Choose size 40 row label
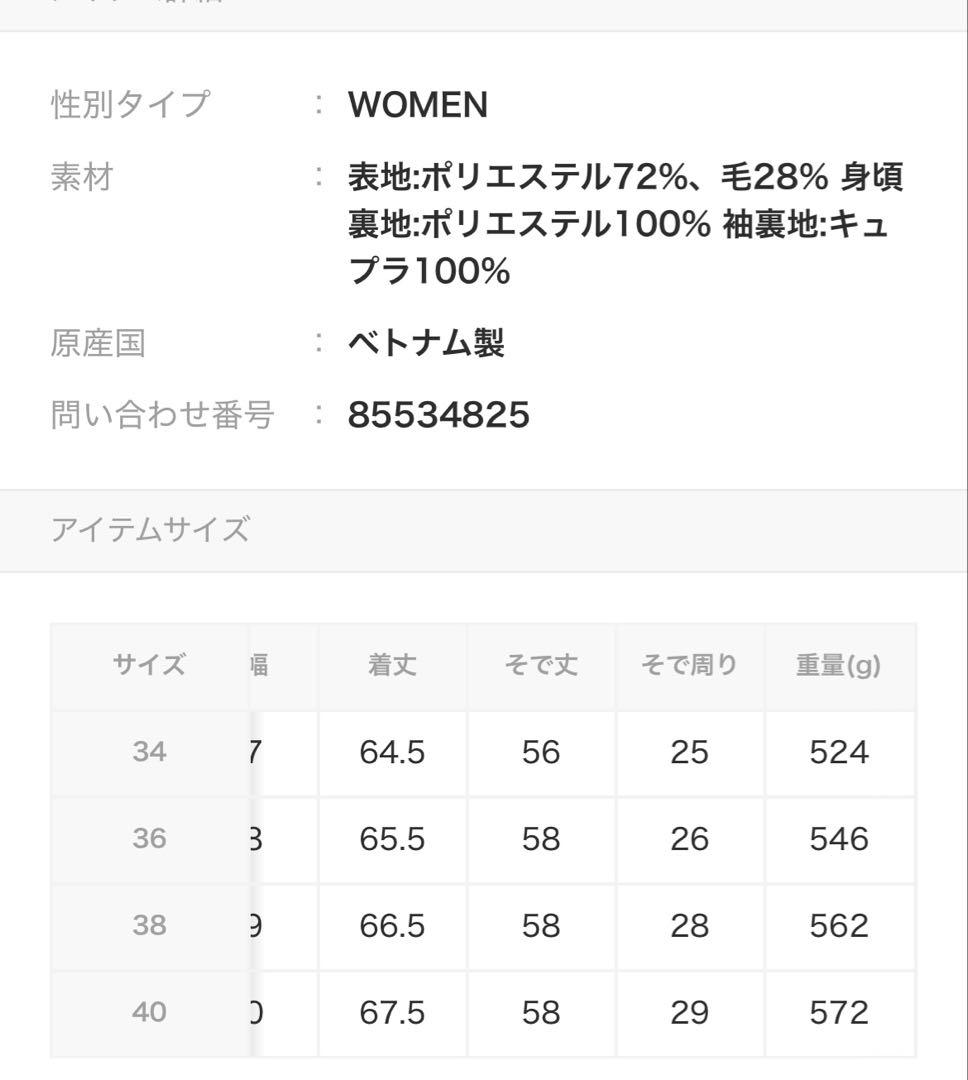968x1080 pixels. 149,1013
